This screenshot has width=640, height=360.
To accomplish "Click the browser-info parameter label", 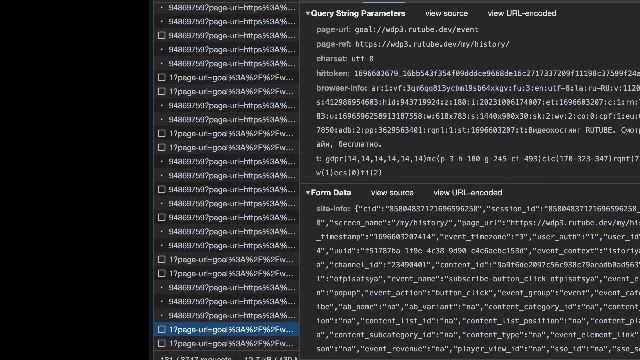I will 342,88.
